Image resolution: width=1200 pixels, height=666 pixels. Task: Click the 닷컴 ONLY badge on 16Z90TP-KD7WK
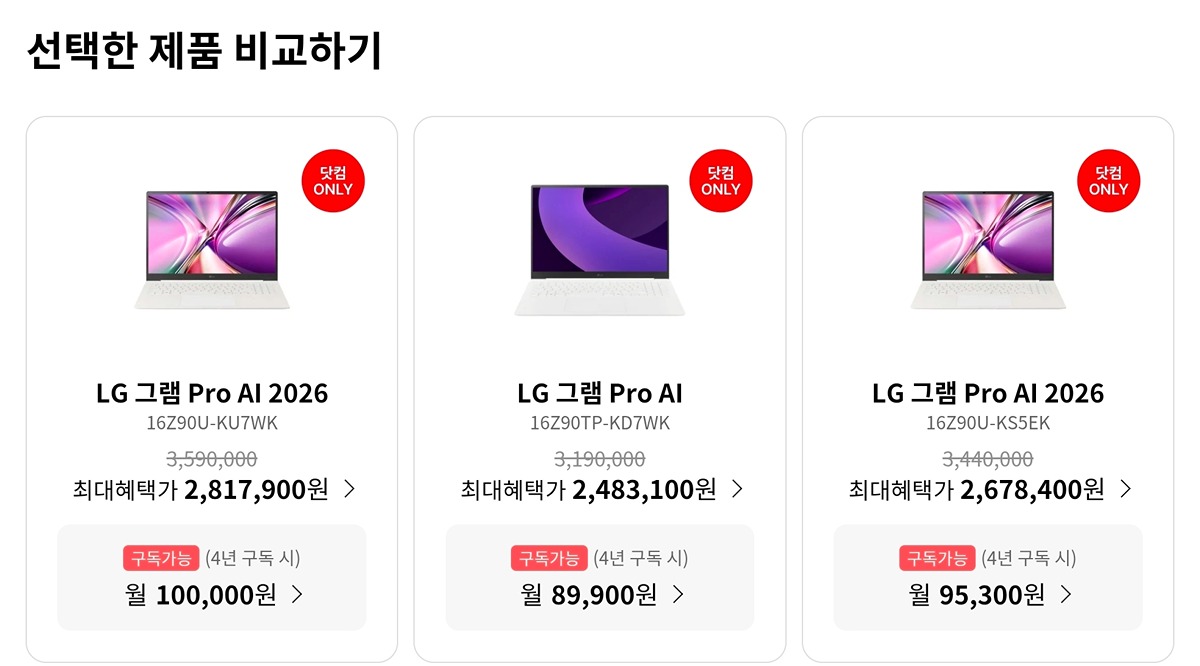(720, 181)
